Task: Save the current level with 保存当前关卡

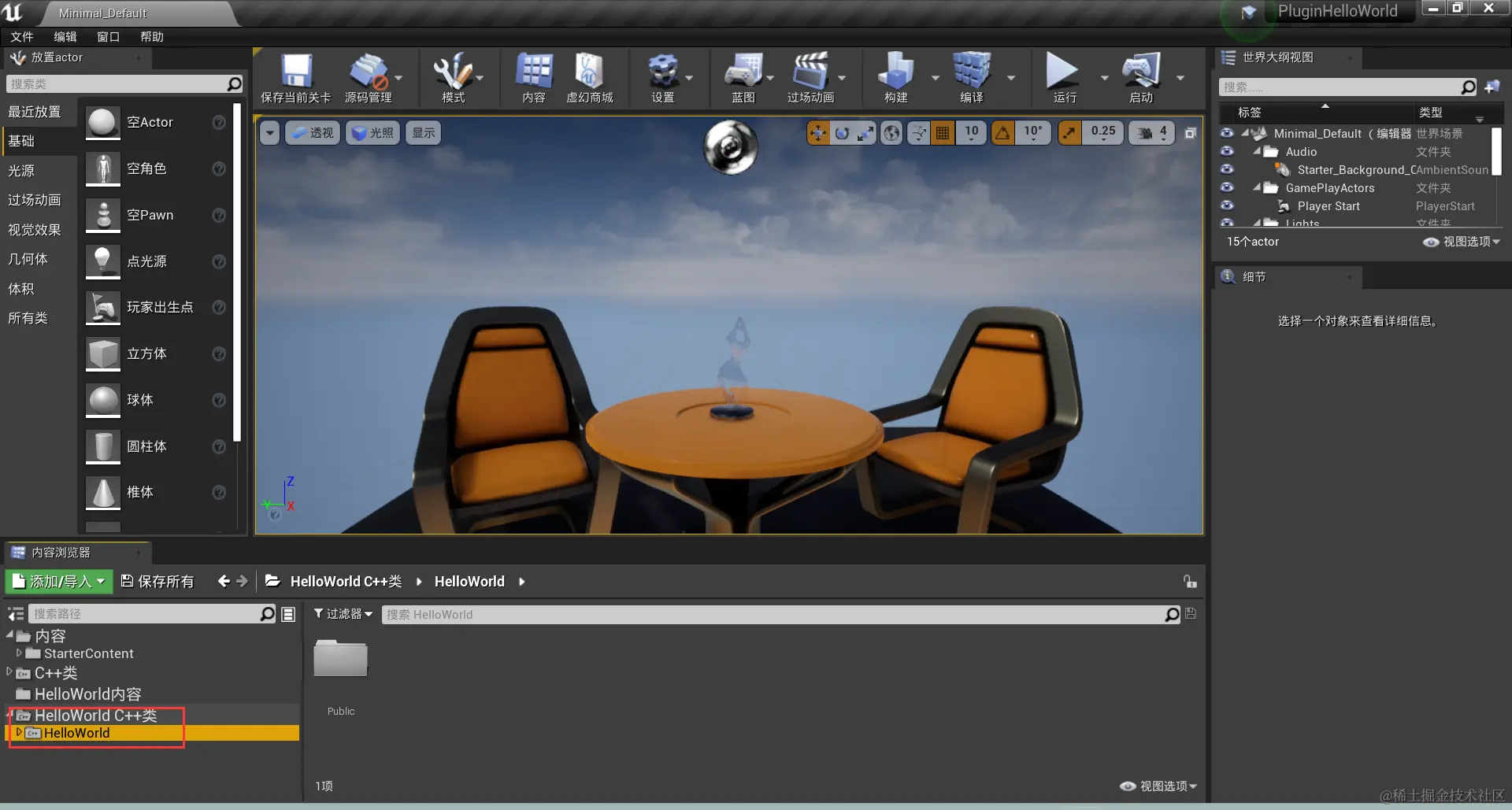Action: point(296,78)
